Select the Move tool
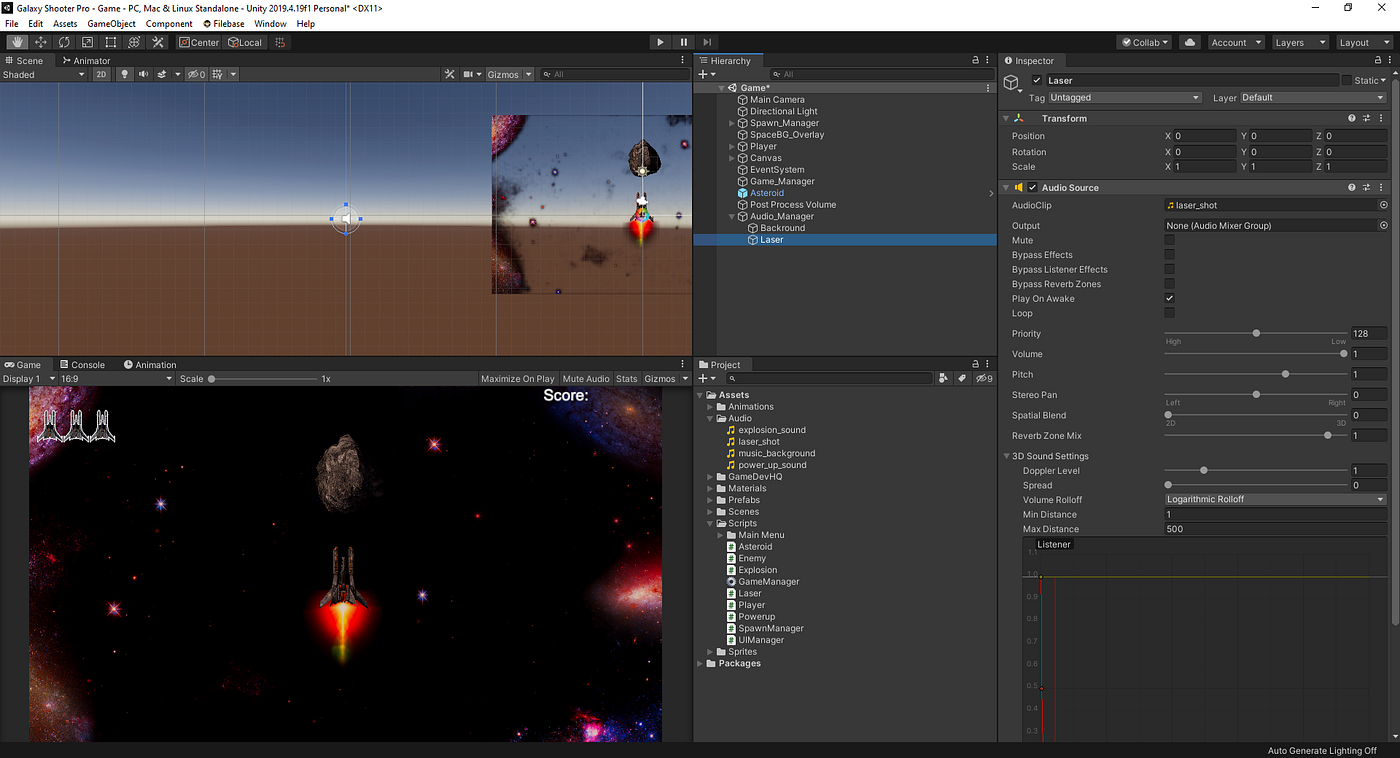The width and height of the screenshot is (1400, 758). [x=41, y=42]
